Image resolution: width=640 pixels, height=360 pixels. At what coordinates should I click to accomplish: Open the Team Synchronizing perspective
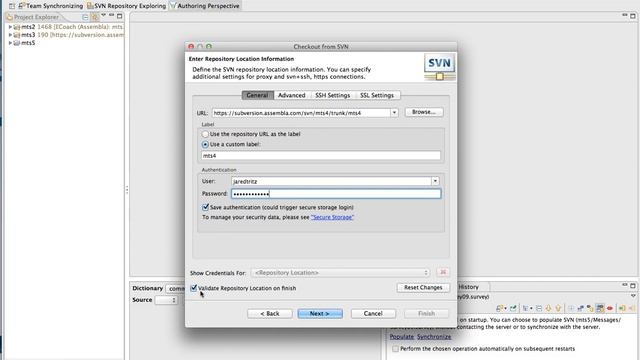[x=51, y=6]
